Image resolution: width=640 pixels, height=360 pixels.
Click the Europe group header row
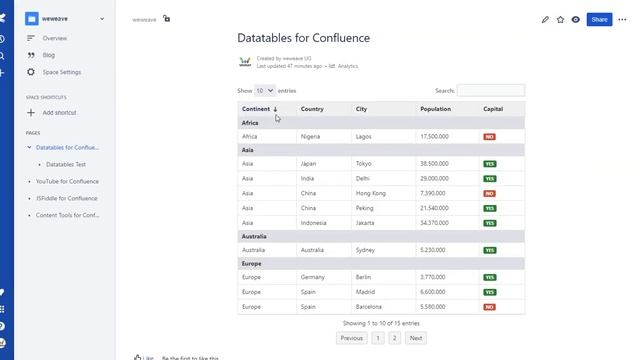[381, 264]
